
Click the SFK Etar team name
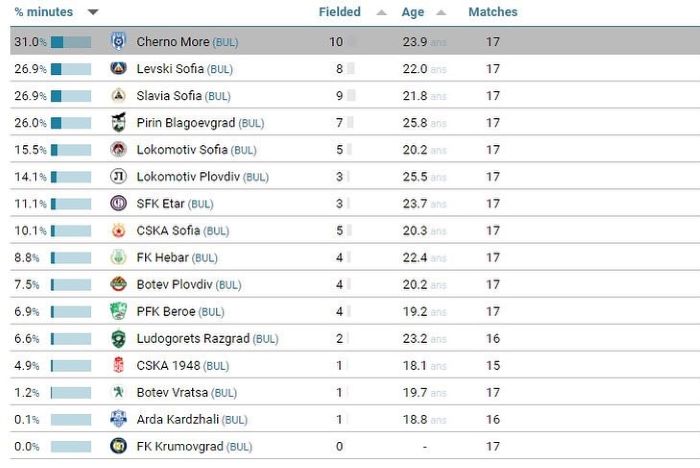[x=160, y=204]
